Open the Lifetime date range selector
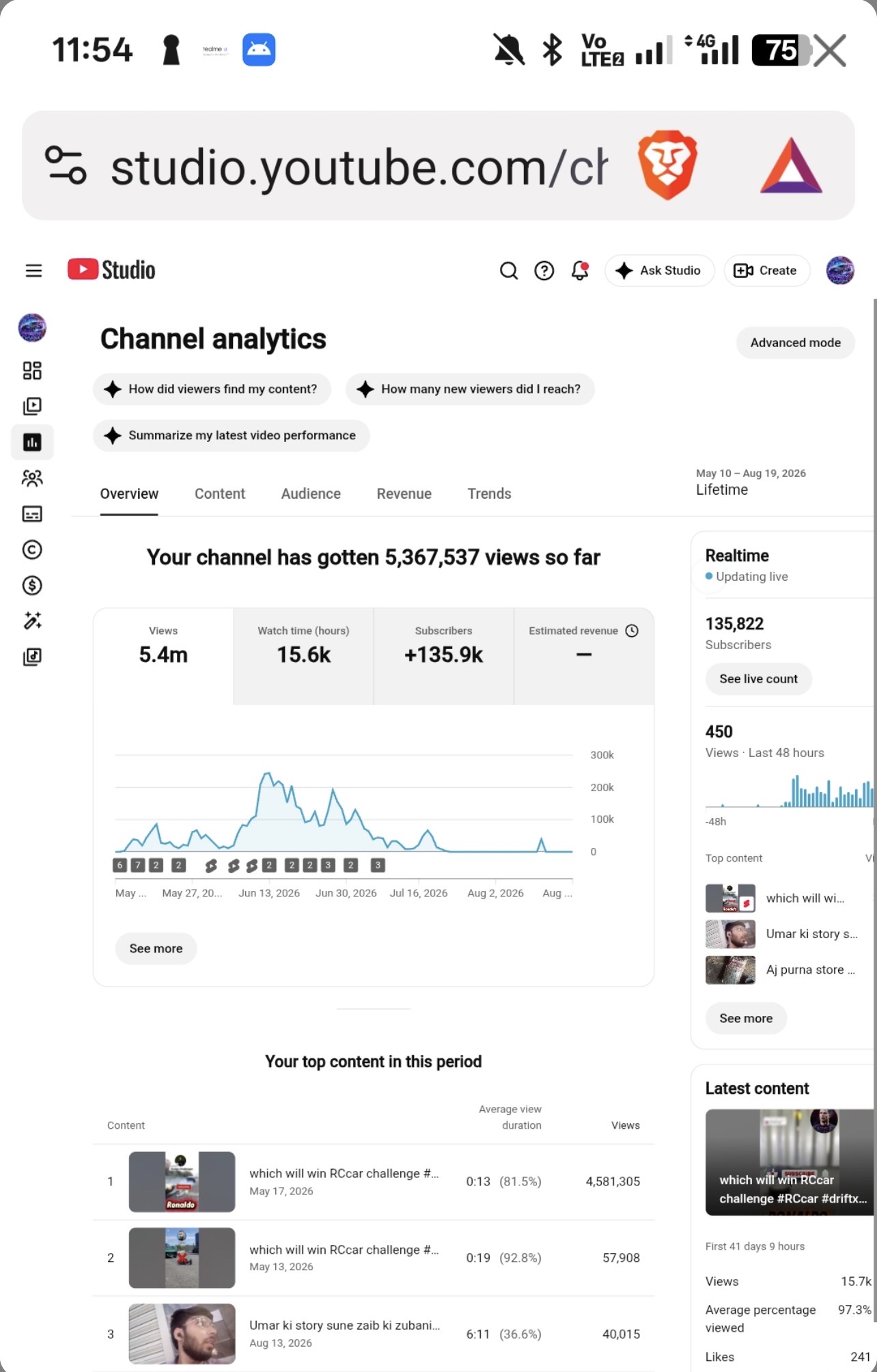 751,482
